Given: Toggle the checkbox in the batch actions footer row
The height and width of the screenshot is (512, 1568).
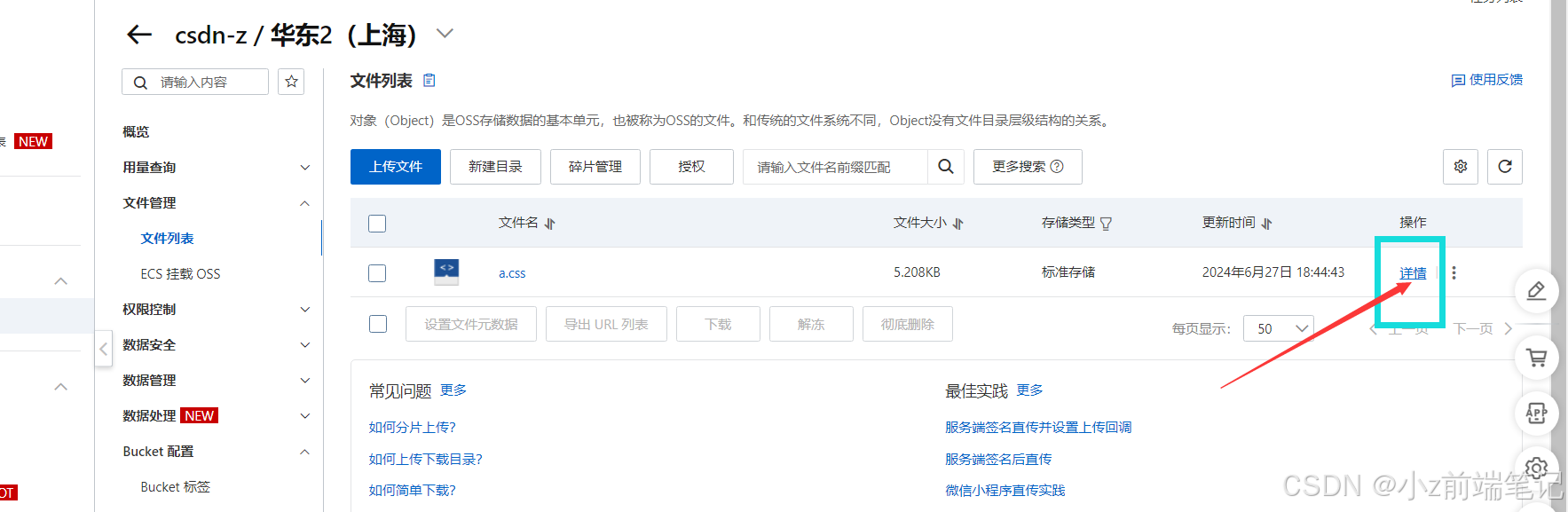Looking at the screenshot, I should point(378,324).
